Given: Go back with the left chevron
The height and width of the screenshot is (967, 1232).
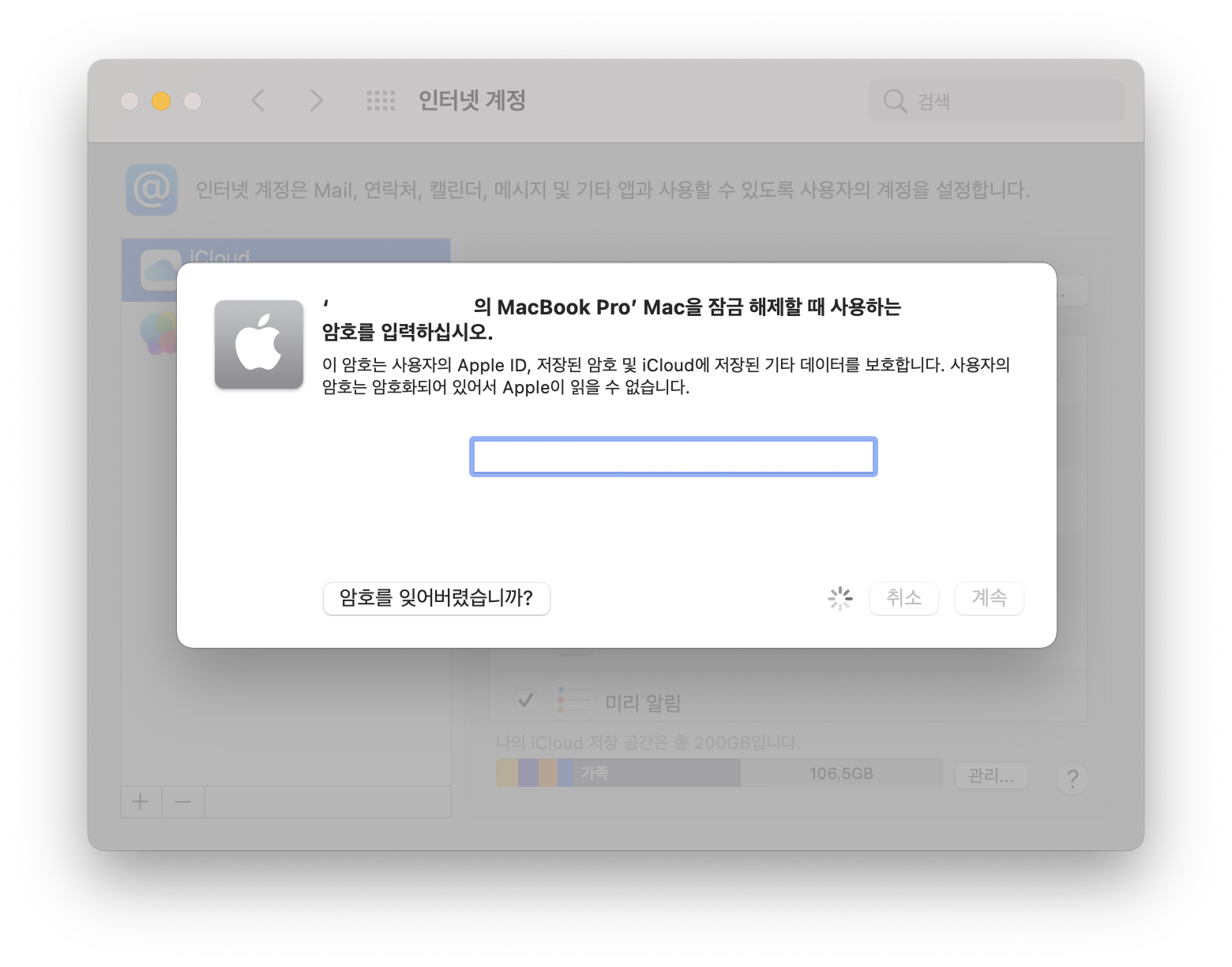Looking at the screenshot, I should (x=257, y=100).
